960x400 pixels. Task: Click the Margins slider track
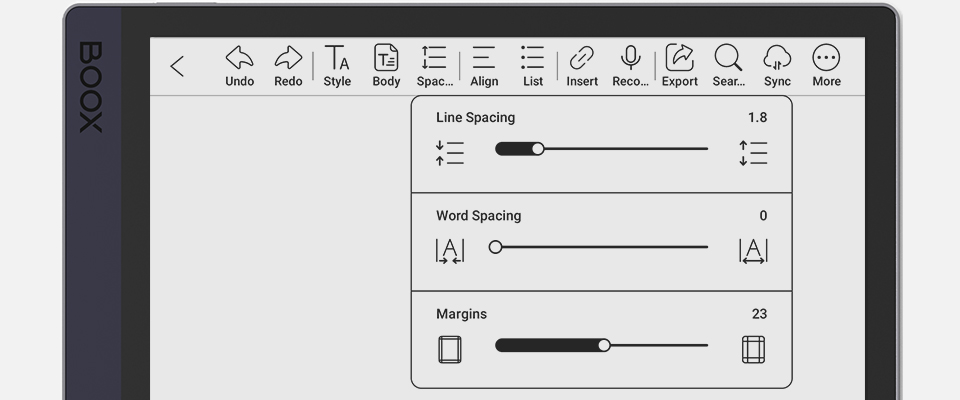coord(601,345)
